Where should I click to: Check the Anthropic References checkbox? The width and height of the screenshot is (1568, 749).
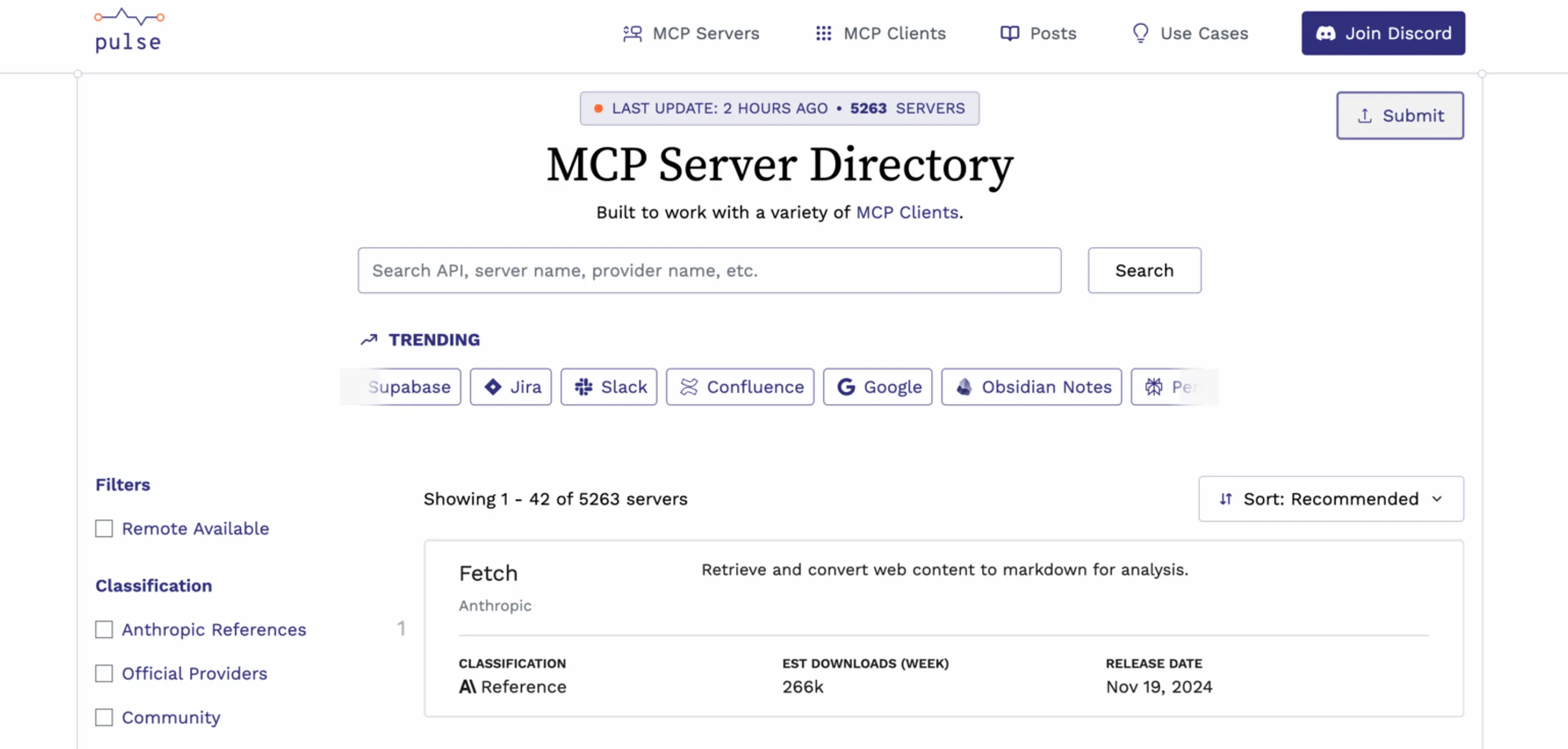pos(104,630)
